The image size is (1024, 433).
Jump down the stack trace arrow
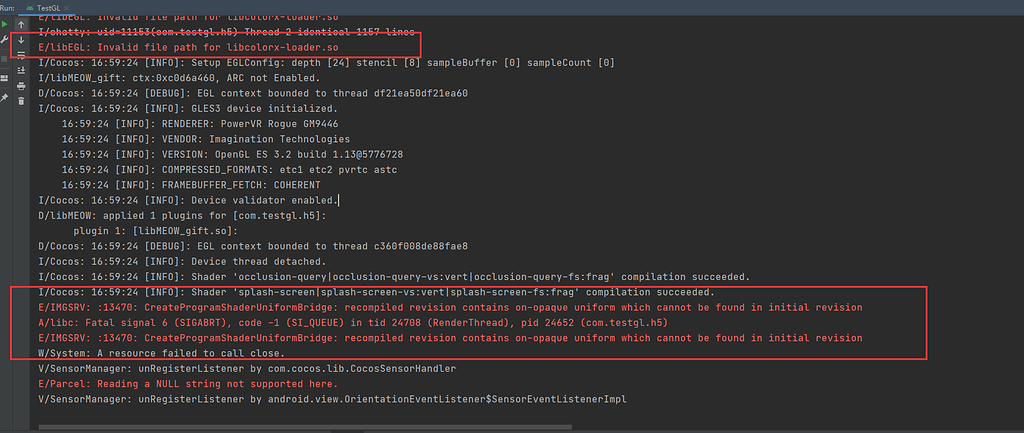tap(21, 40)
